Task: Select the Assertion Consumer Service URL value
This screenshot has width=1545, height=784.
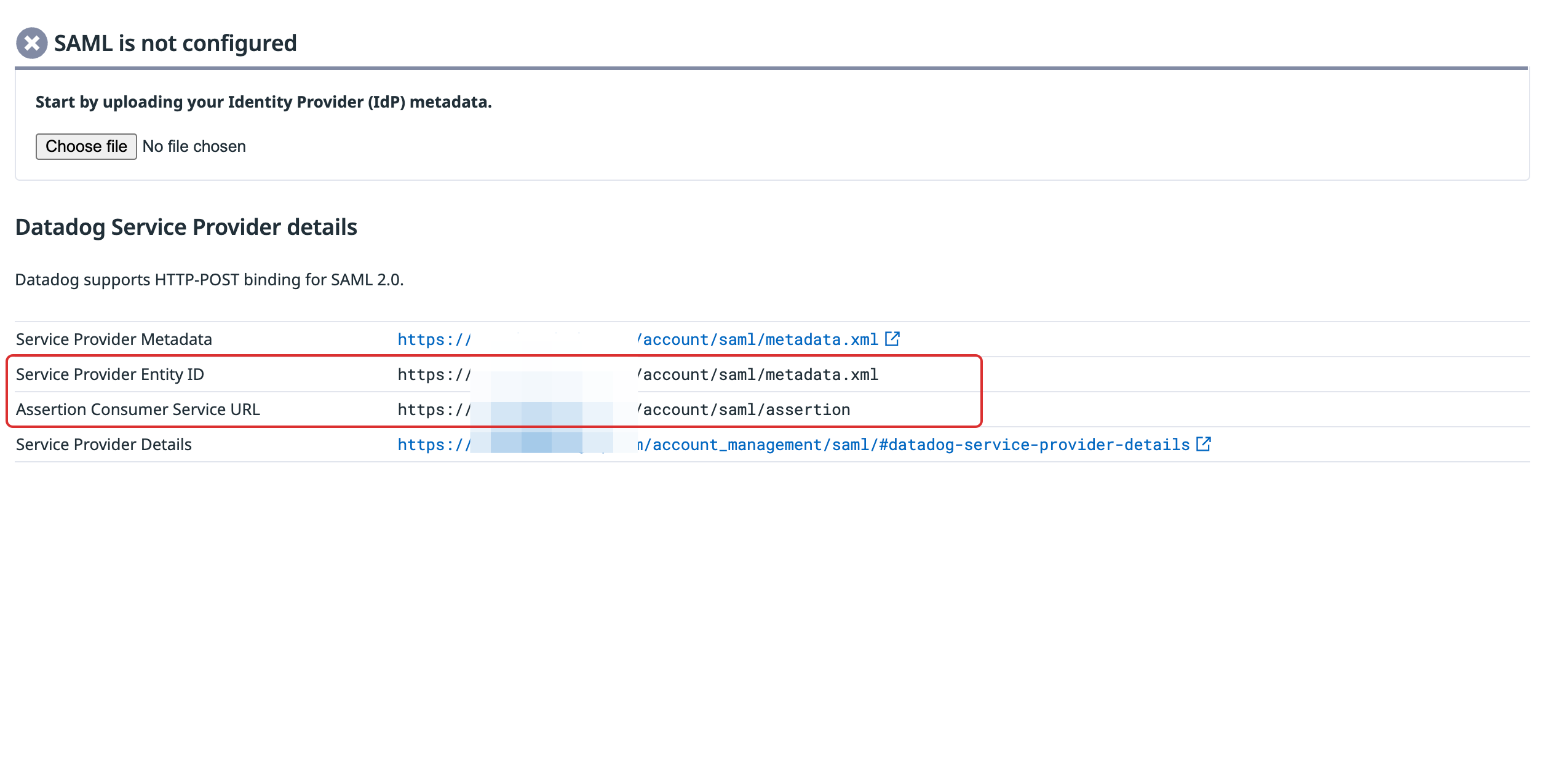Action: click(624, 410)
